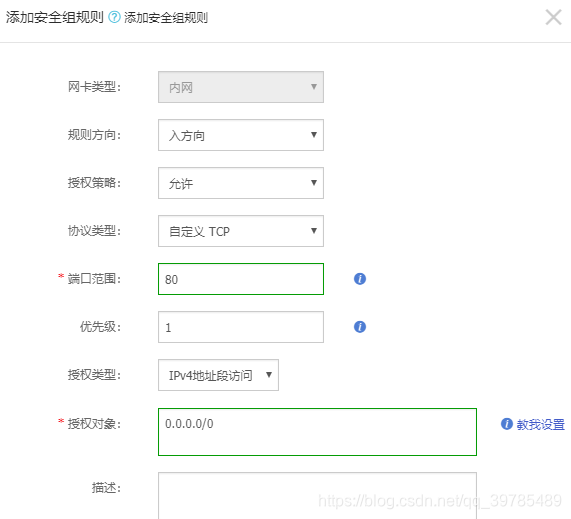Open the 授权类型 dropdown showing IPv4地址段访问

[x=218, y=375]
